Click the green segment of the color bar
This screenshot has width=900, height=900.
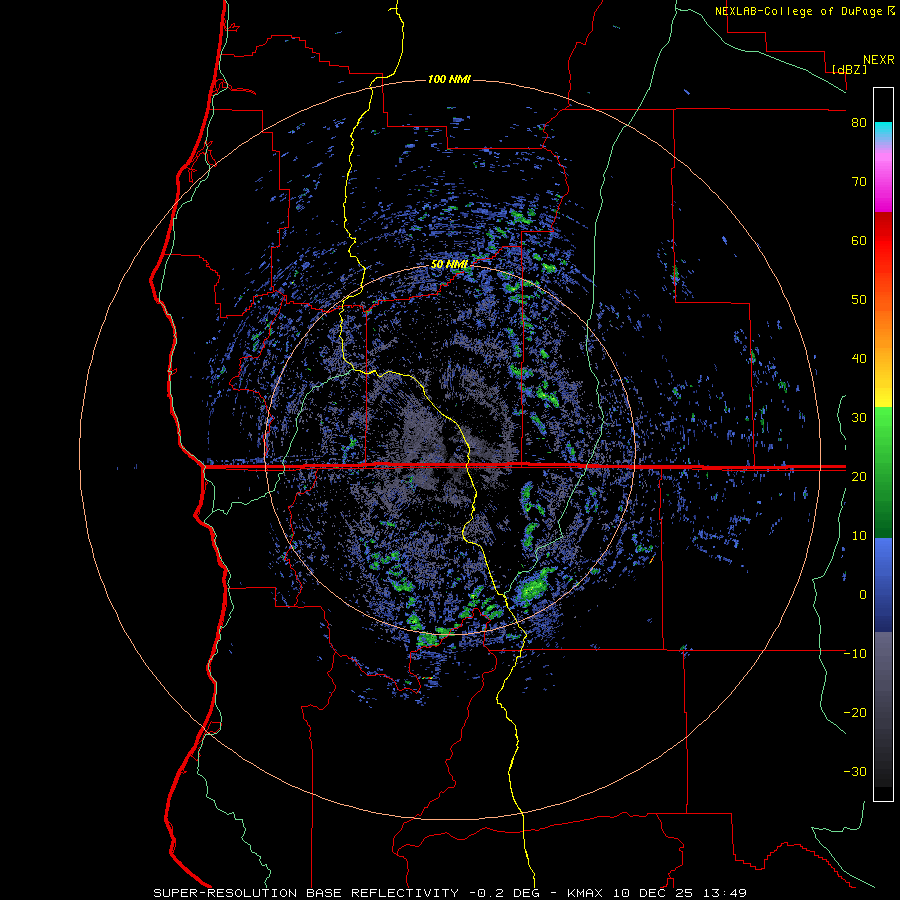(883, 472)
